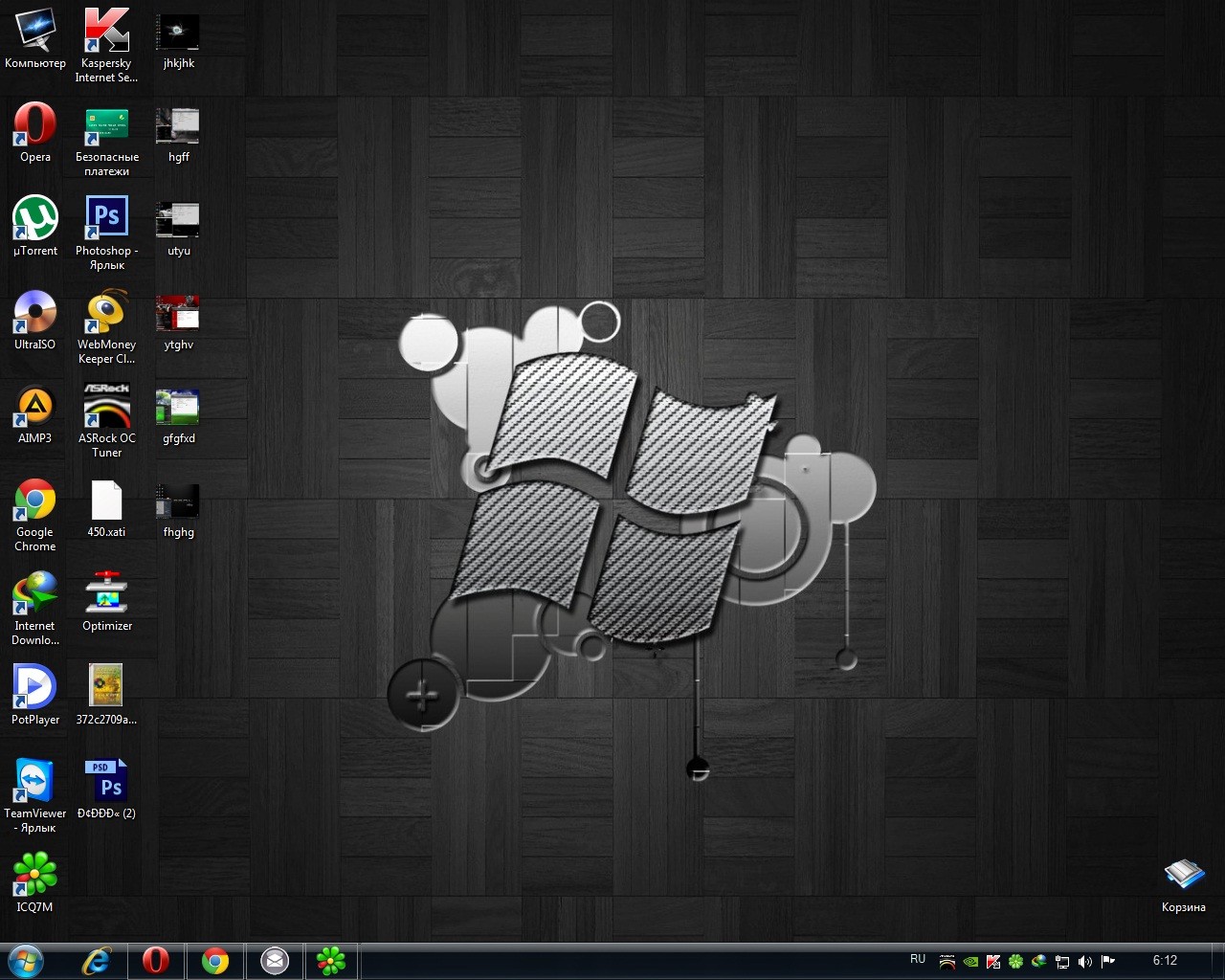Change the RU input language
Screen dimensions: 1225x980
pos(918,959)
